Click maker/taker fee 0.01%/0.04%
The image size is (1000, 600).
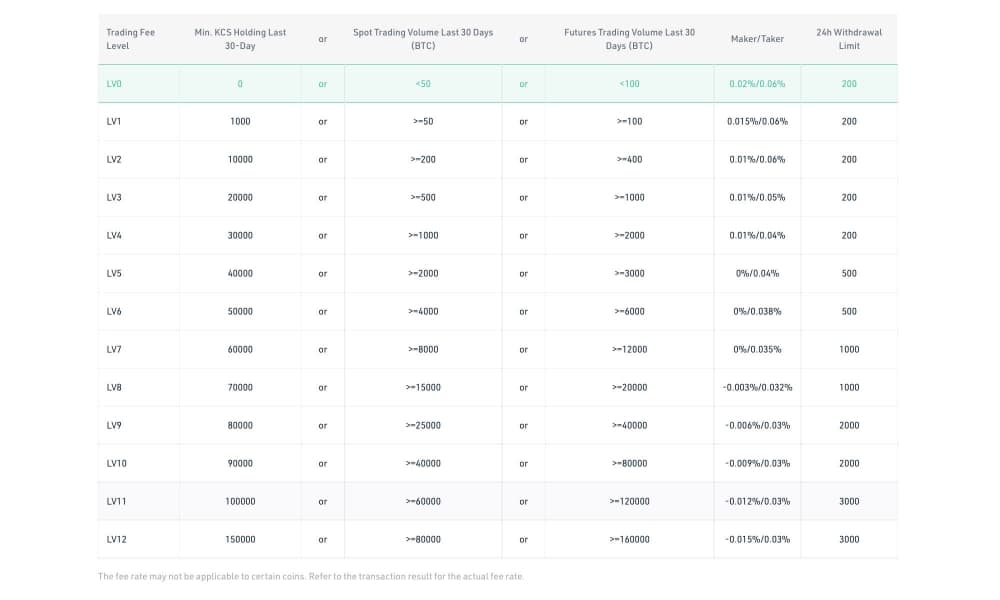(757, 235)
